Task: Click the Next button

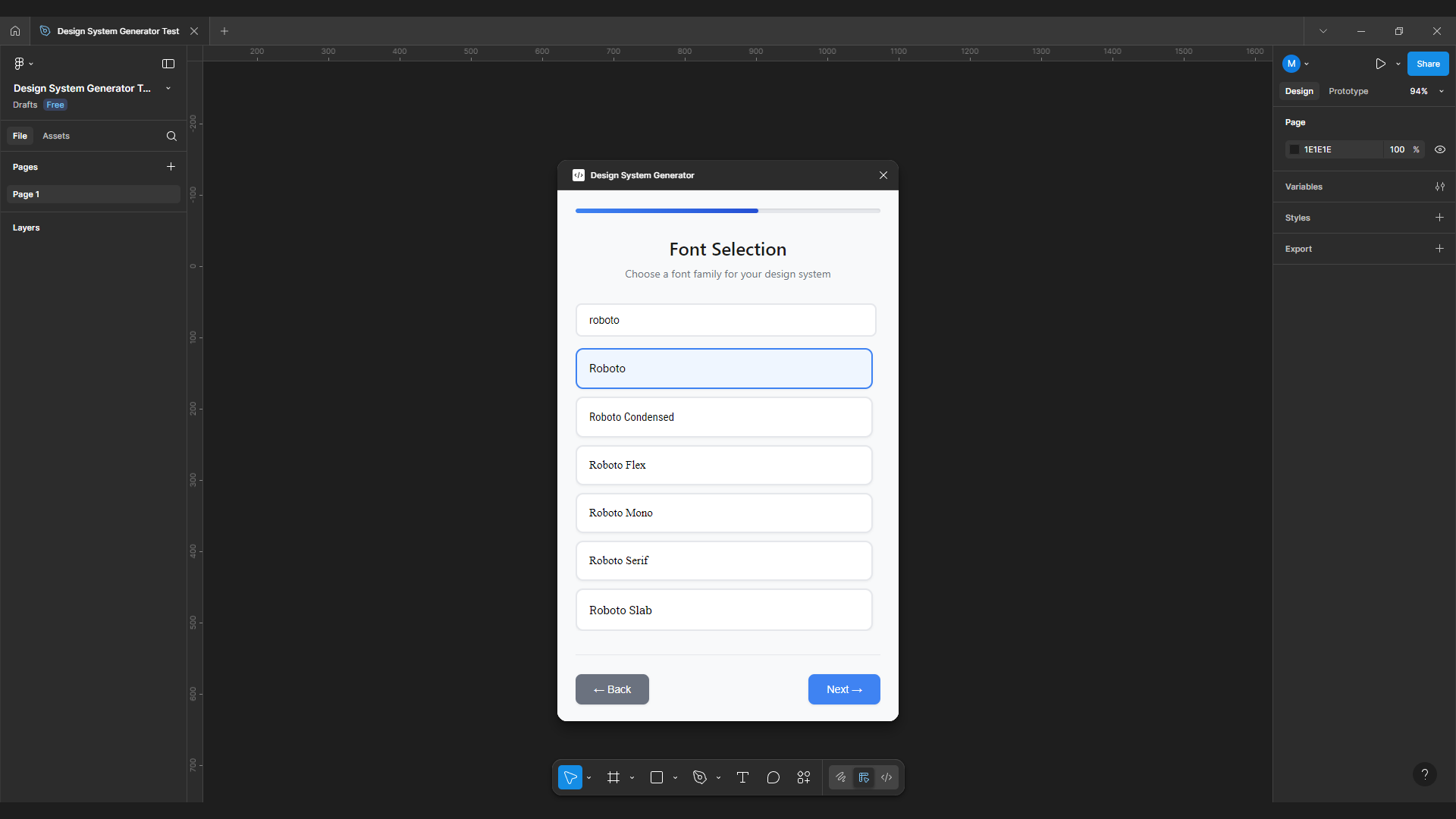Action: click(843, 689)
